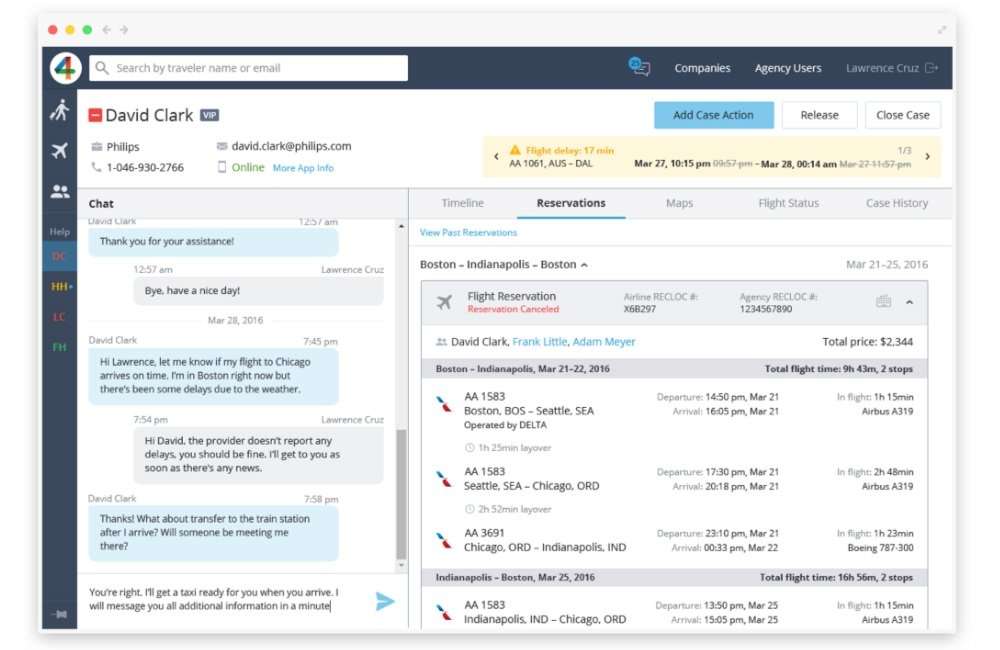The width and height of the screenshot is (1000, 650).
Task: Click the chat scrollbar down arrow
Action: (x=401, y=565)
